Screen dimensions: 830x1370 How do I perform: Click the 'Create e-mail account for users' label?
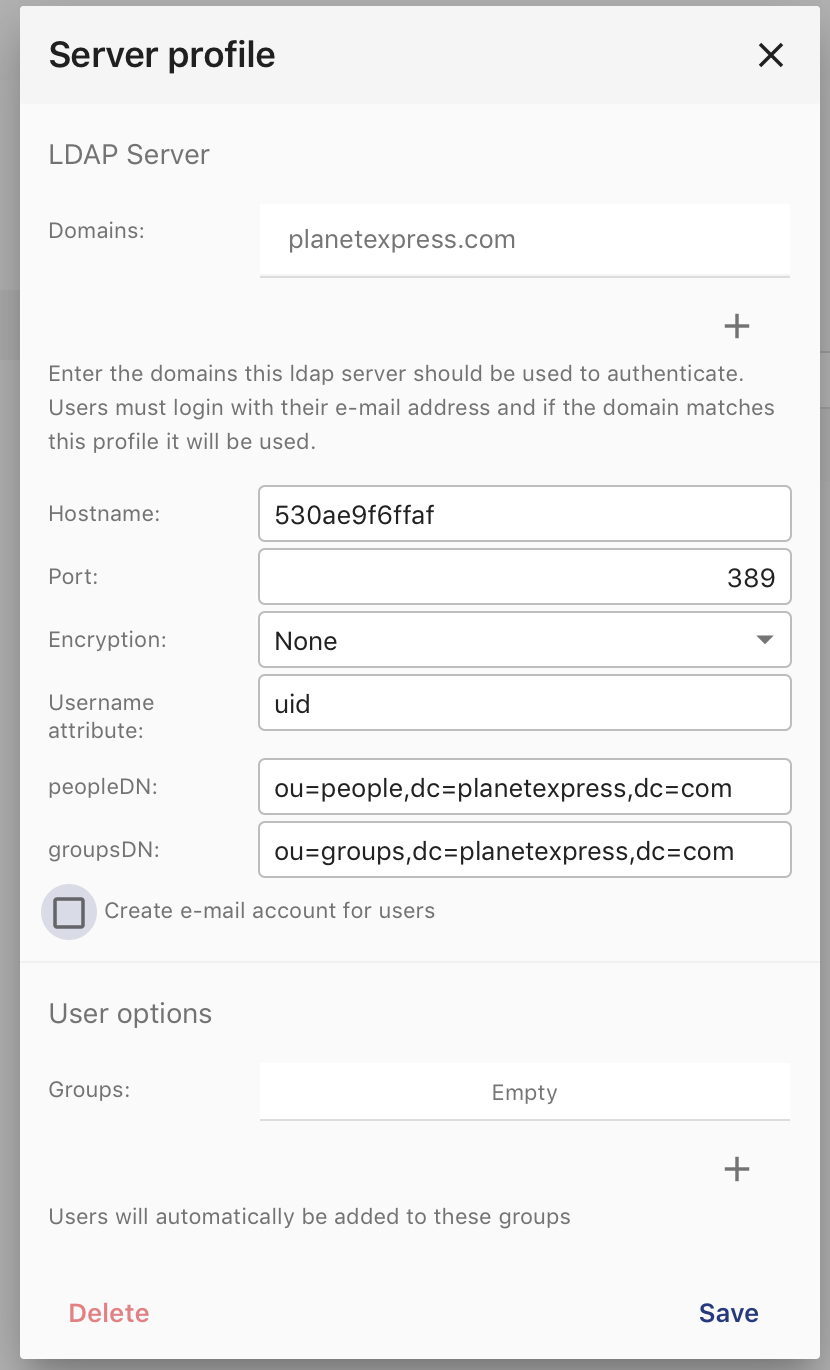click(269, 911)
